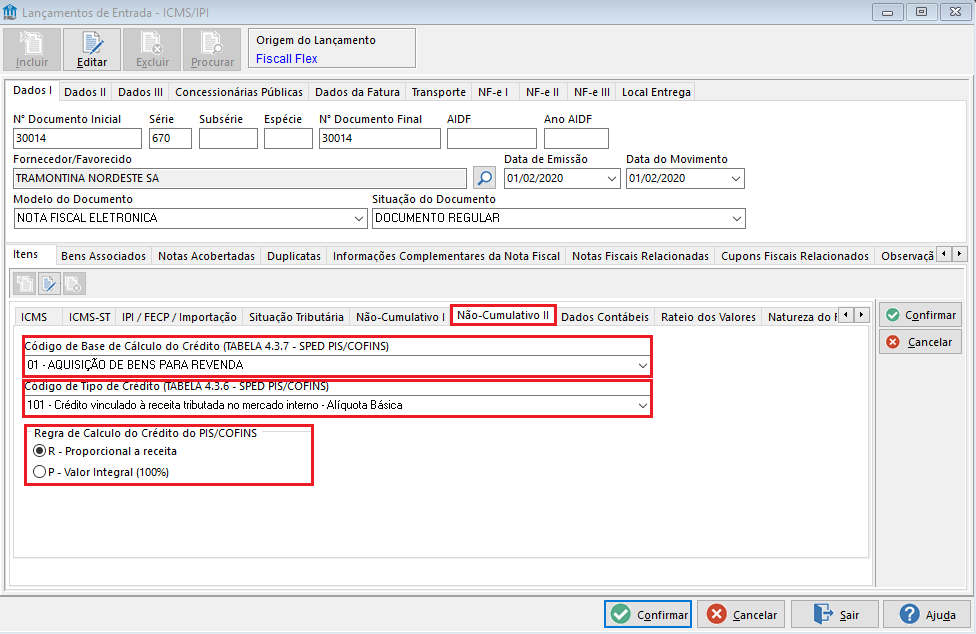Click the application icon in title bar
This screenshot has width=976, height=634.
click(x=10, y=12)
